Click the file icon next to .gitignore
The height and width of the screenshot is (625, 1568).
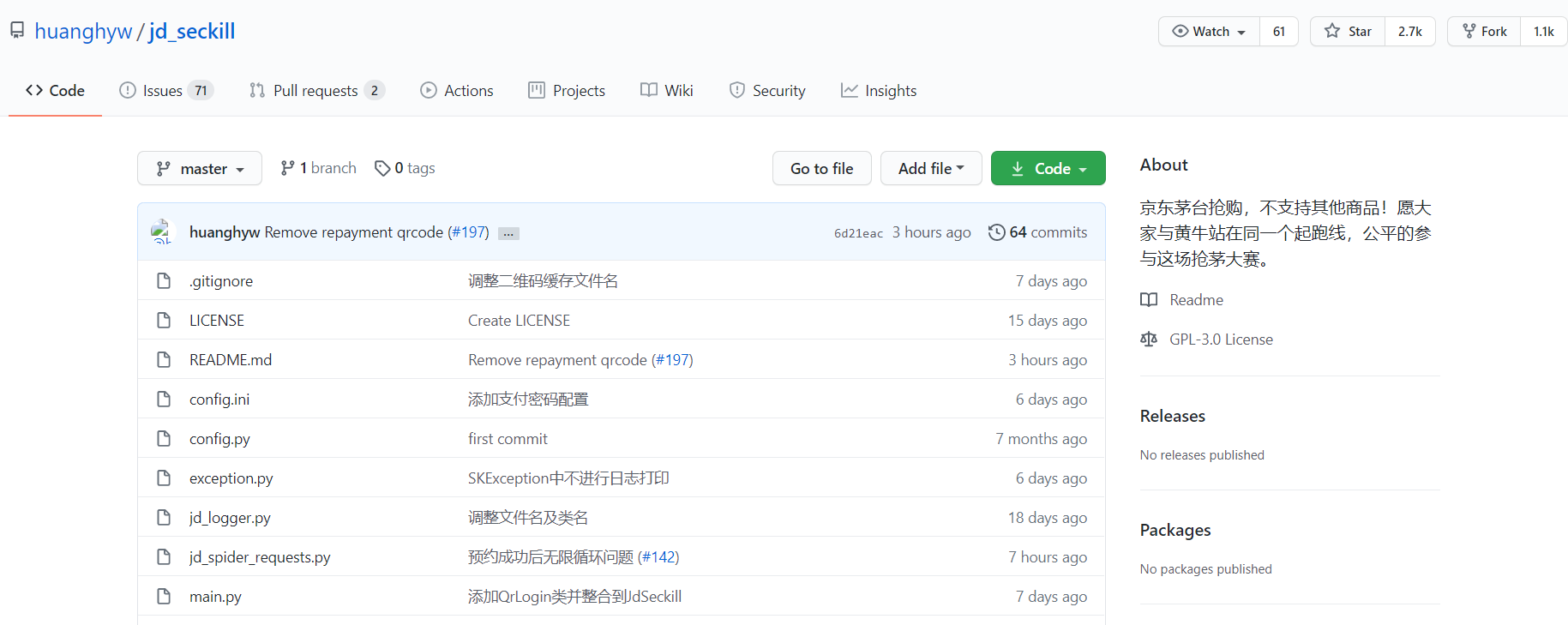click(164, 280)
